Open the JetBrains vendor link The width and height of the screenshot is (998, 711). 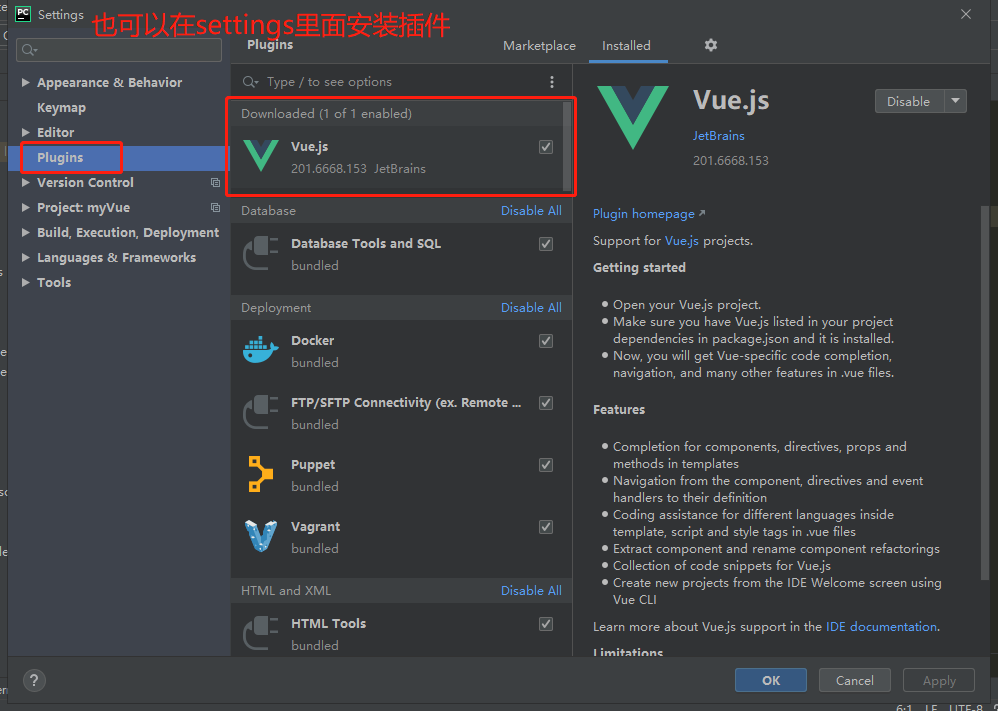click(719, 136)
